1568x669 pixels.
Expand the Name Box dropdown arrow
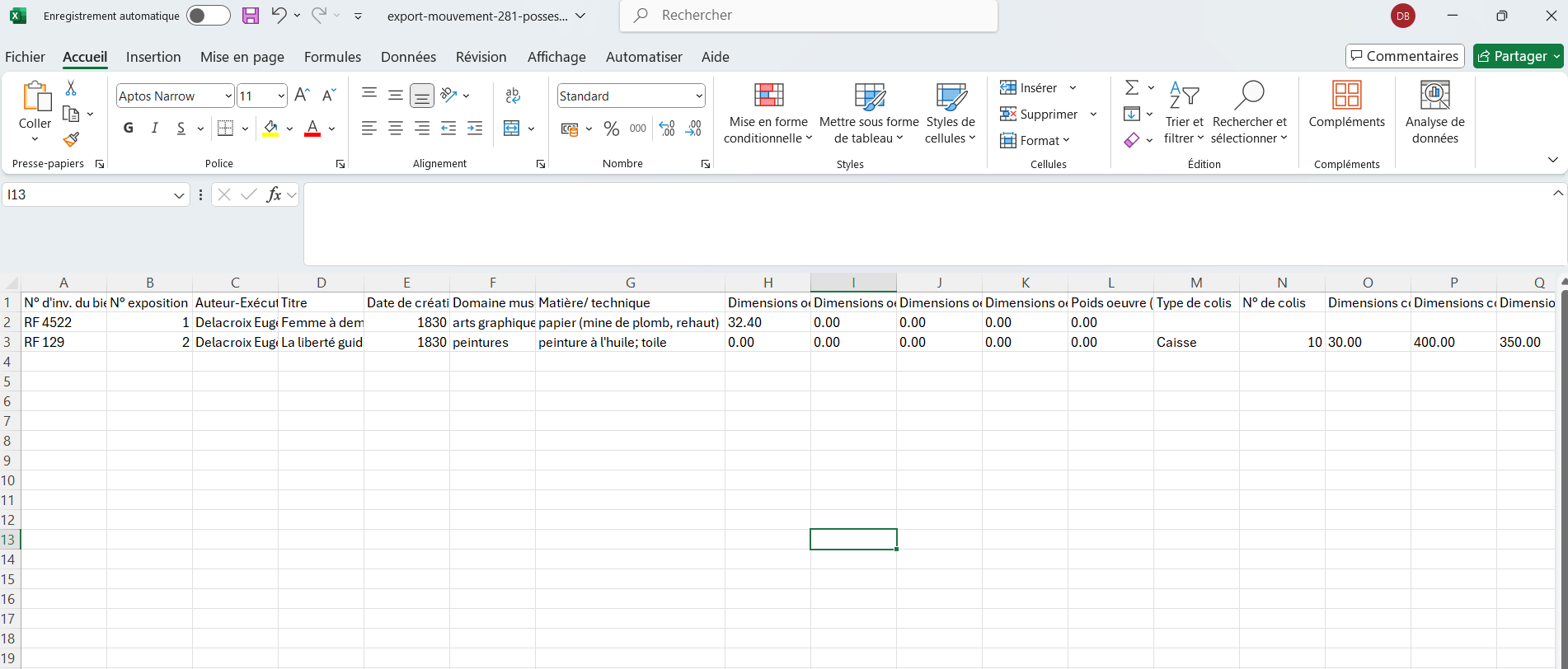pyautogui.click(x=179, y=195)
